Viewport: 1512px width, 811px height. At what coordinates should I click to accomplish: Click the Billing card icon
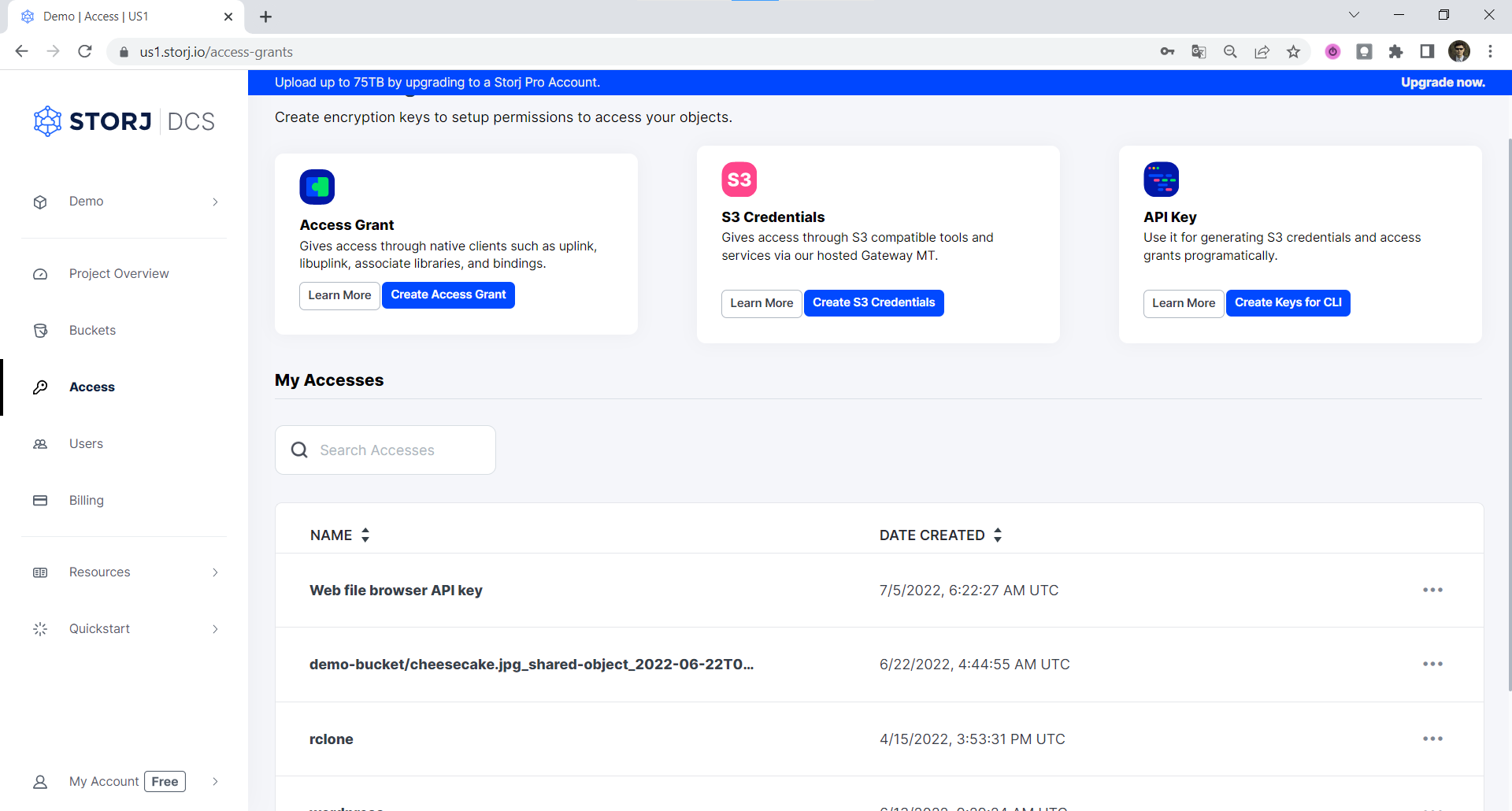pyautogui.click(x=40, y=501)
